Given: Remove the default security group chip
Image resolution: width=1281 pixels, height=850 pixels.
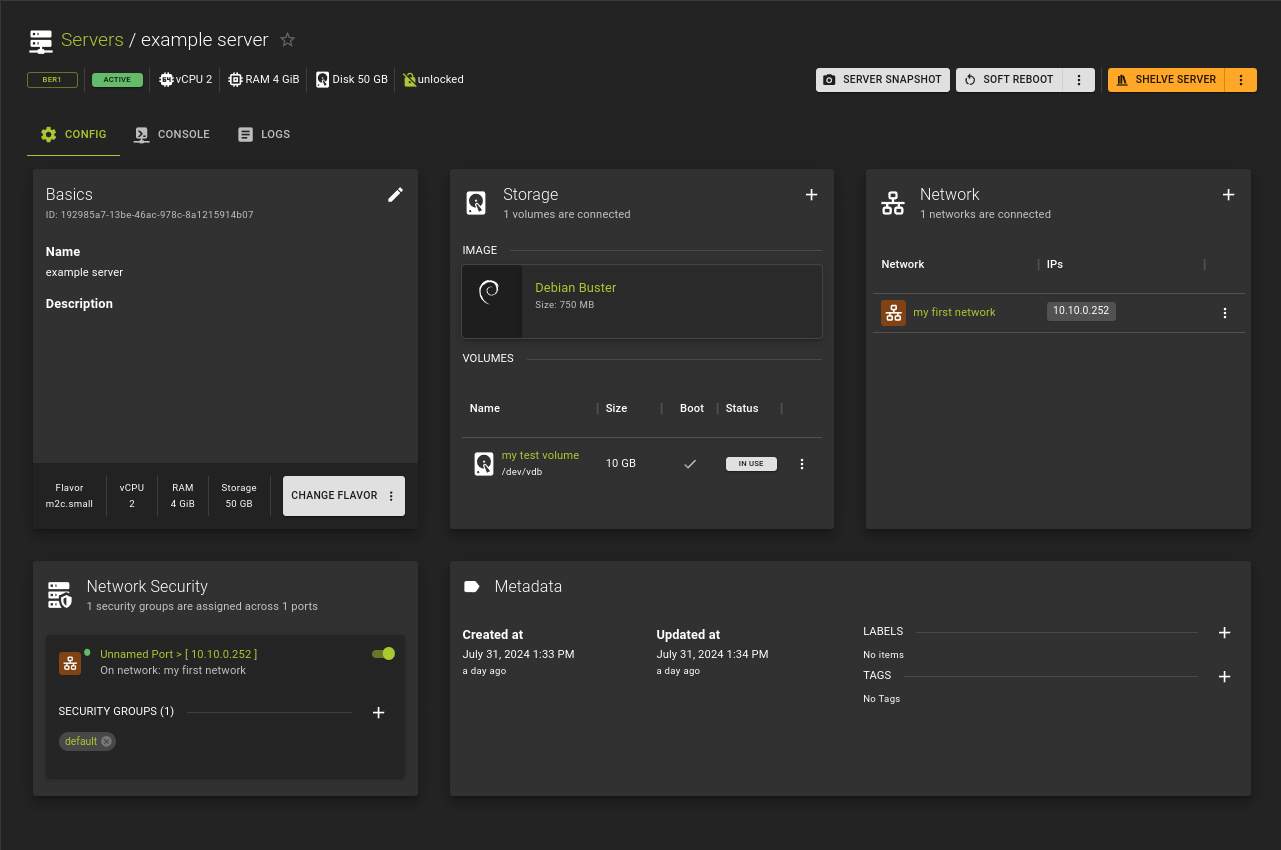Looking at the screenshot, I should click(x=106, y=741).
